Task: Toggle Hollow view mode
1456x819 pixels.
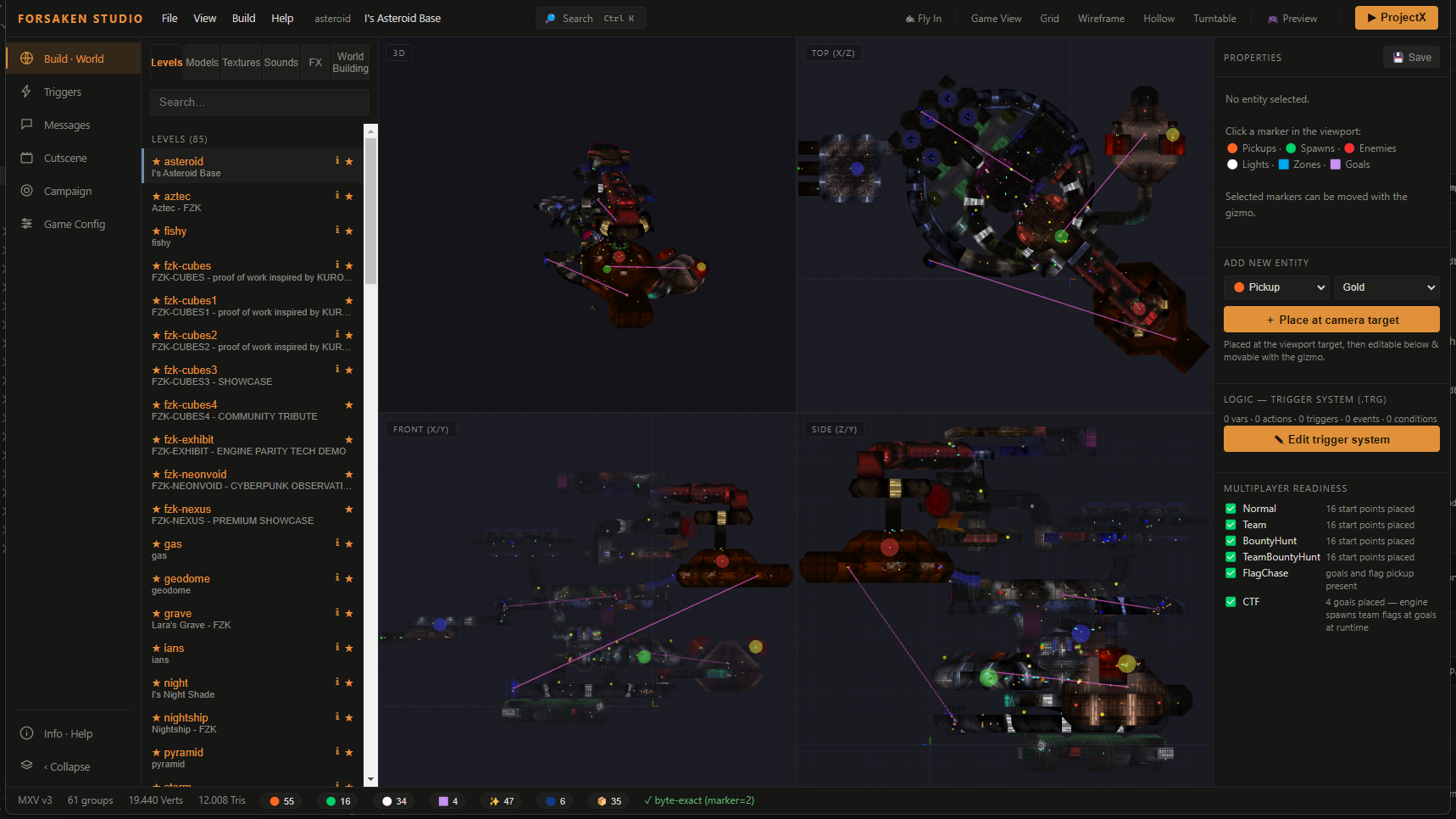Action: pyautogui.click(x=1159, y=19)
